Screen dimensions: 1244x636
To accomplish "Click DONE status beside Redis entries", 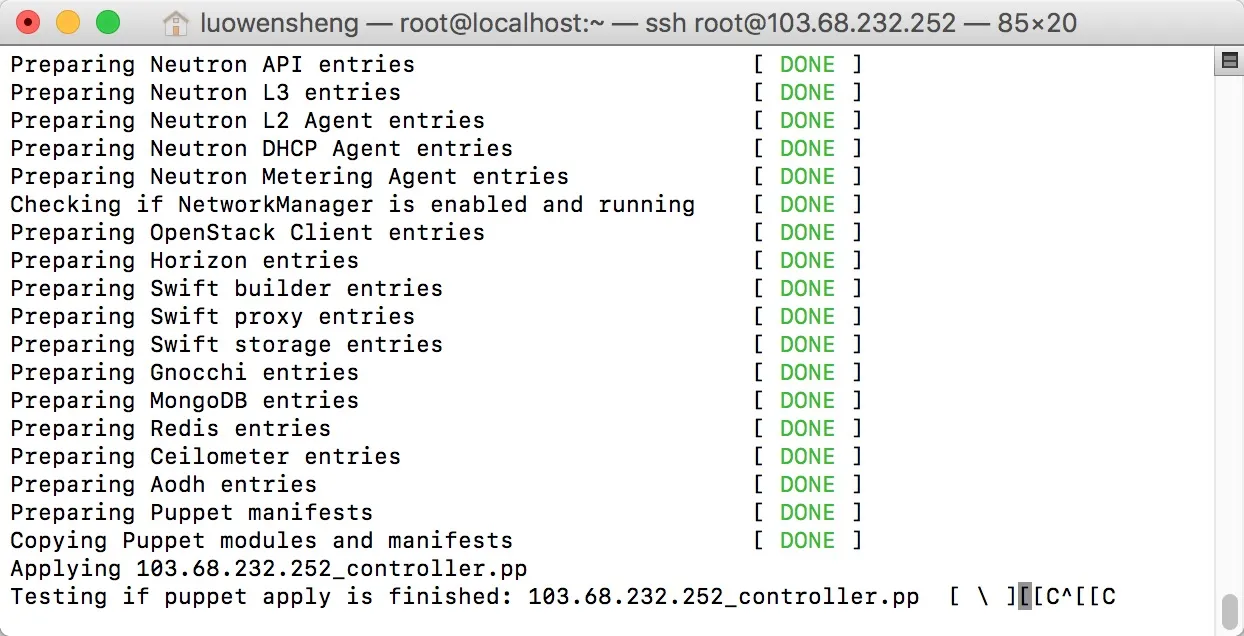I will (x=807, y=429).
